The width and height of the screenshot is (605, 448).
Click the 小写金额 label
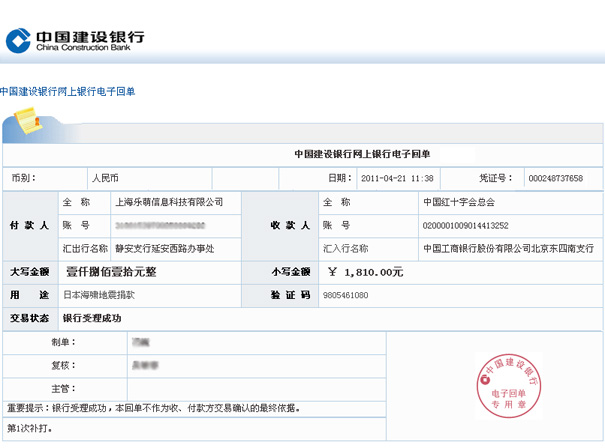click(x=291, y=272)
